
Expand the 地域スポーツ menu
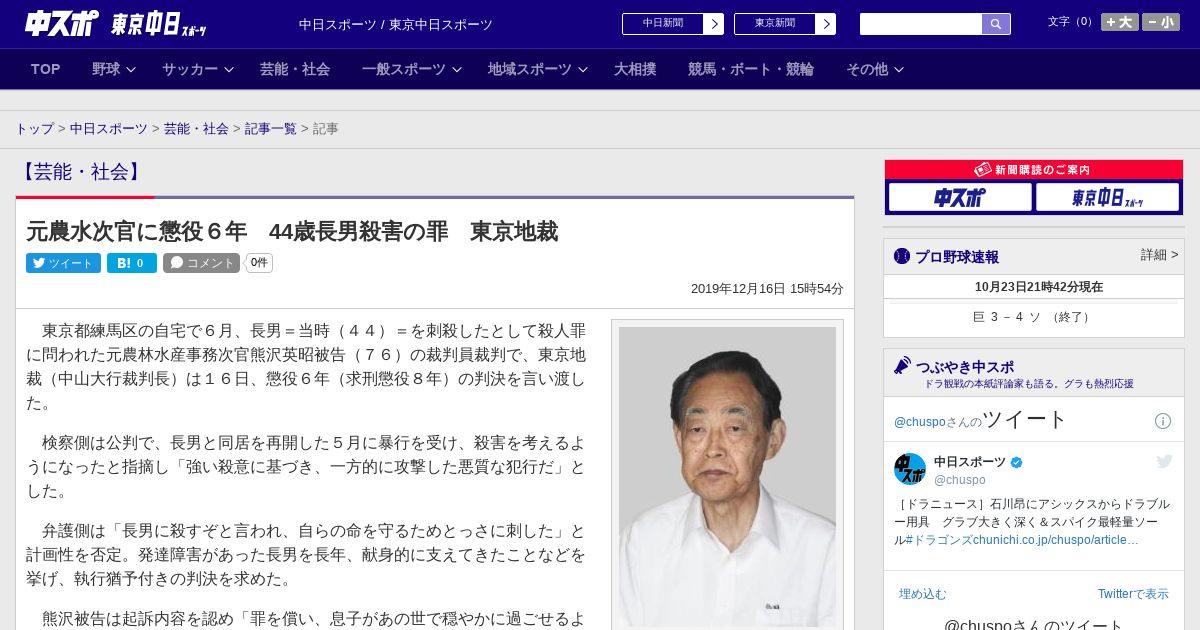(538, 69)
